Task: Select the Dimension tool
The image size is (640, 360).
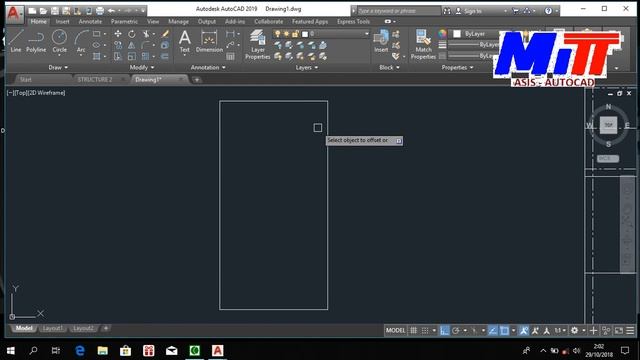Action: point(209,41)
